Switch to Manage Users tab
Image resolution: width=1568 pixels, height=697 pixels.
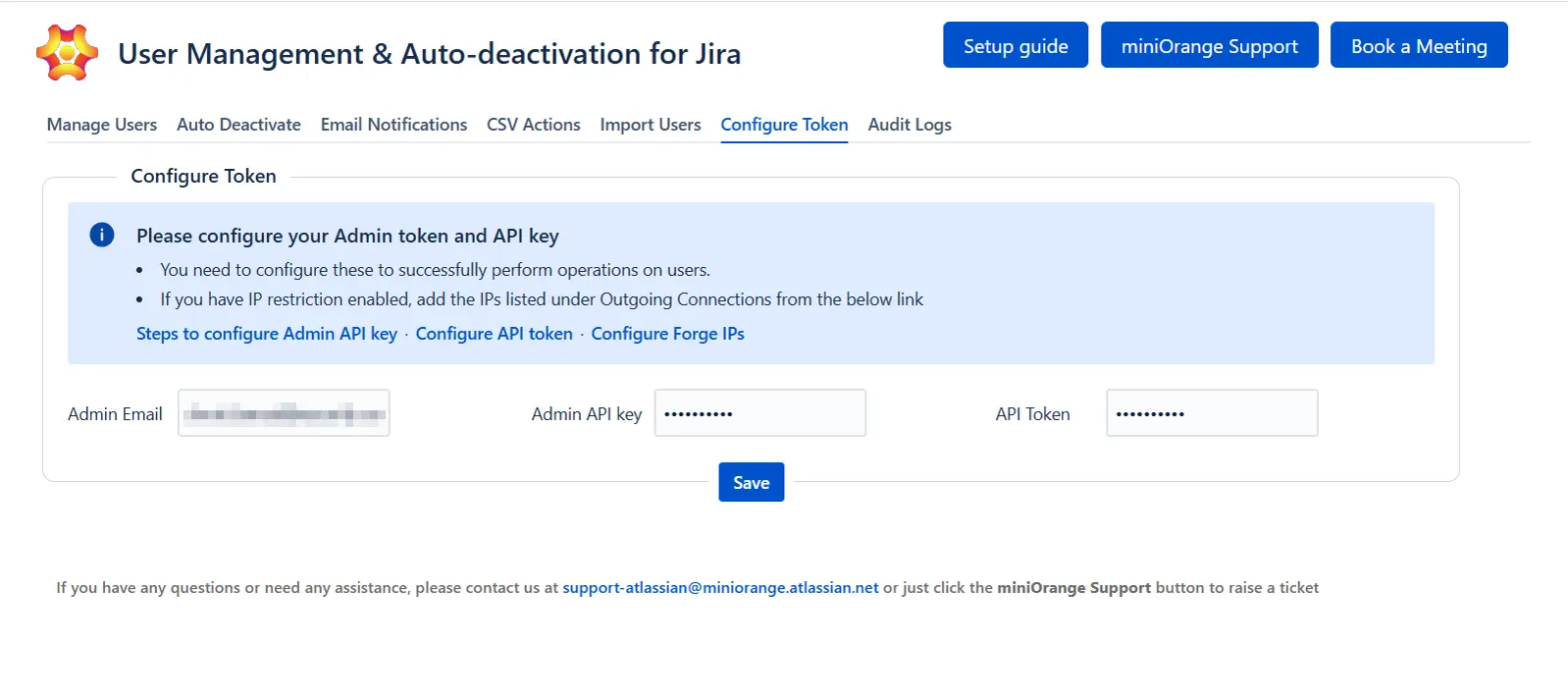(102, 125)
